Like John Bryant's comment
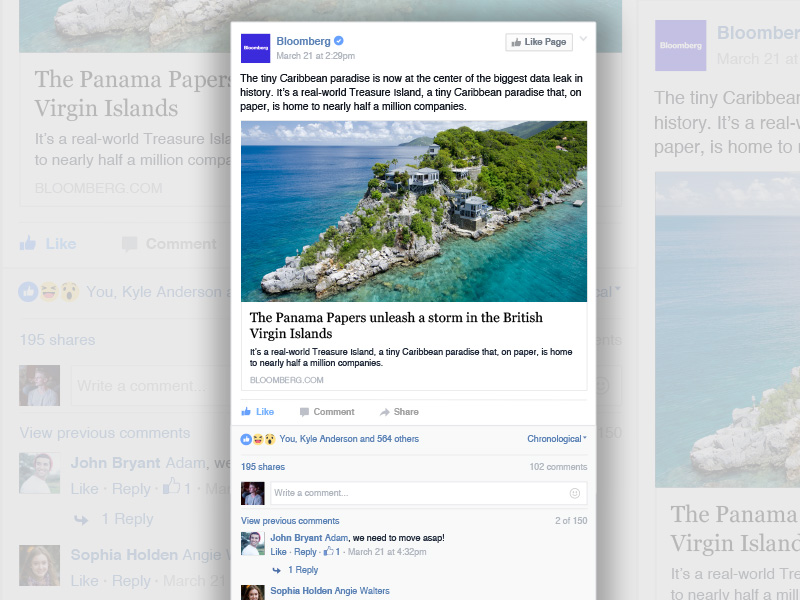Image resolution: width=800 pixels, height=600 pixels. tap(278, 552)
